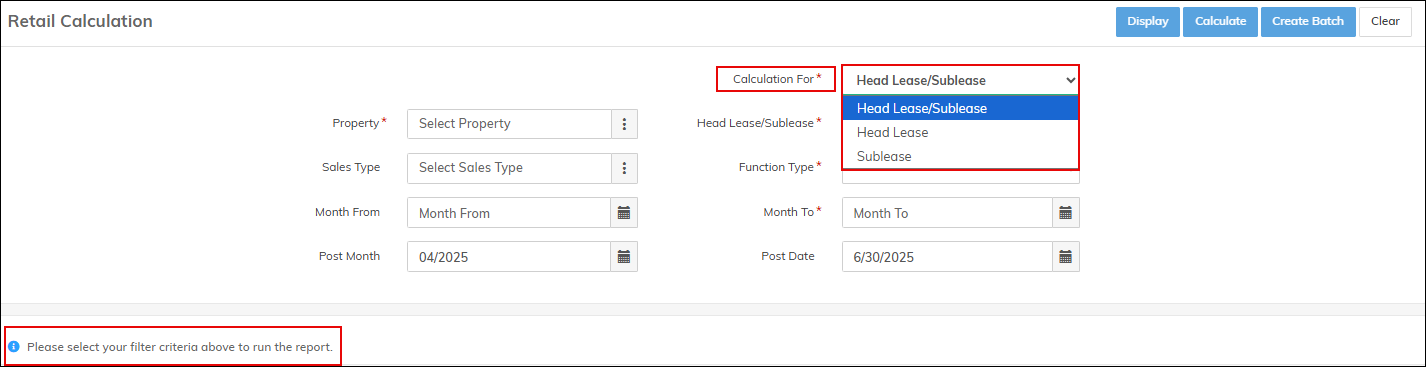Click the Month To input field
Screen dimensions: 1426x367
(x=948, y=213)
